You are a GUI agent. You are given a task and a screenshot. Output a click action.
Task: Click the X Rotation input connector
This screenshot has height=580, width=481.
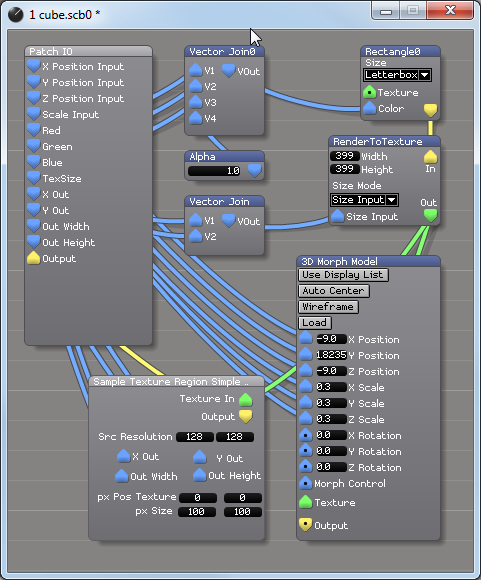[x=305, y=435]
